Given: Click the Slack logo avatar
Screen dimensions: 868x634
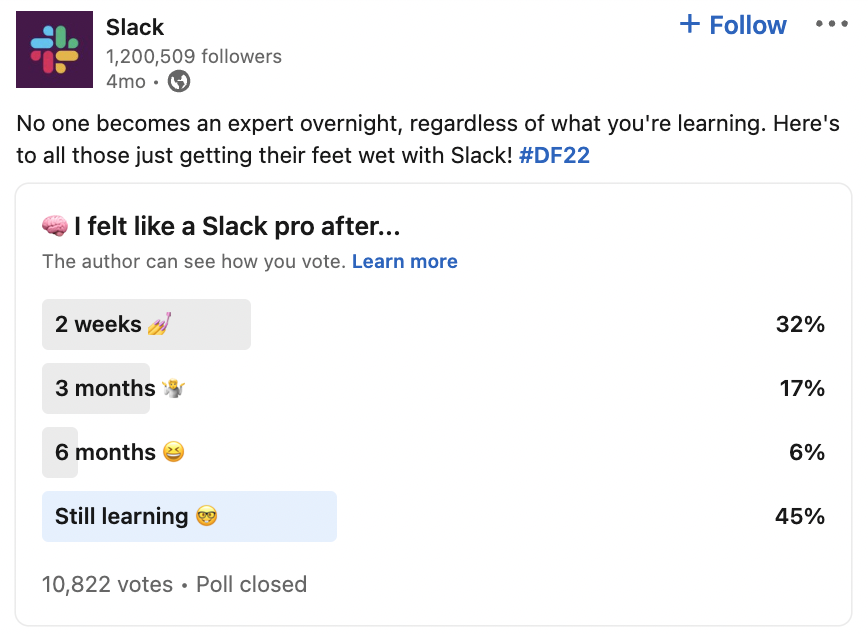Looking at the screenshot, I should coord(54,49).
